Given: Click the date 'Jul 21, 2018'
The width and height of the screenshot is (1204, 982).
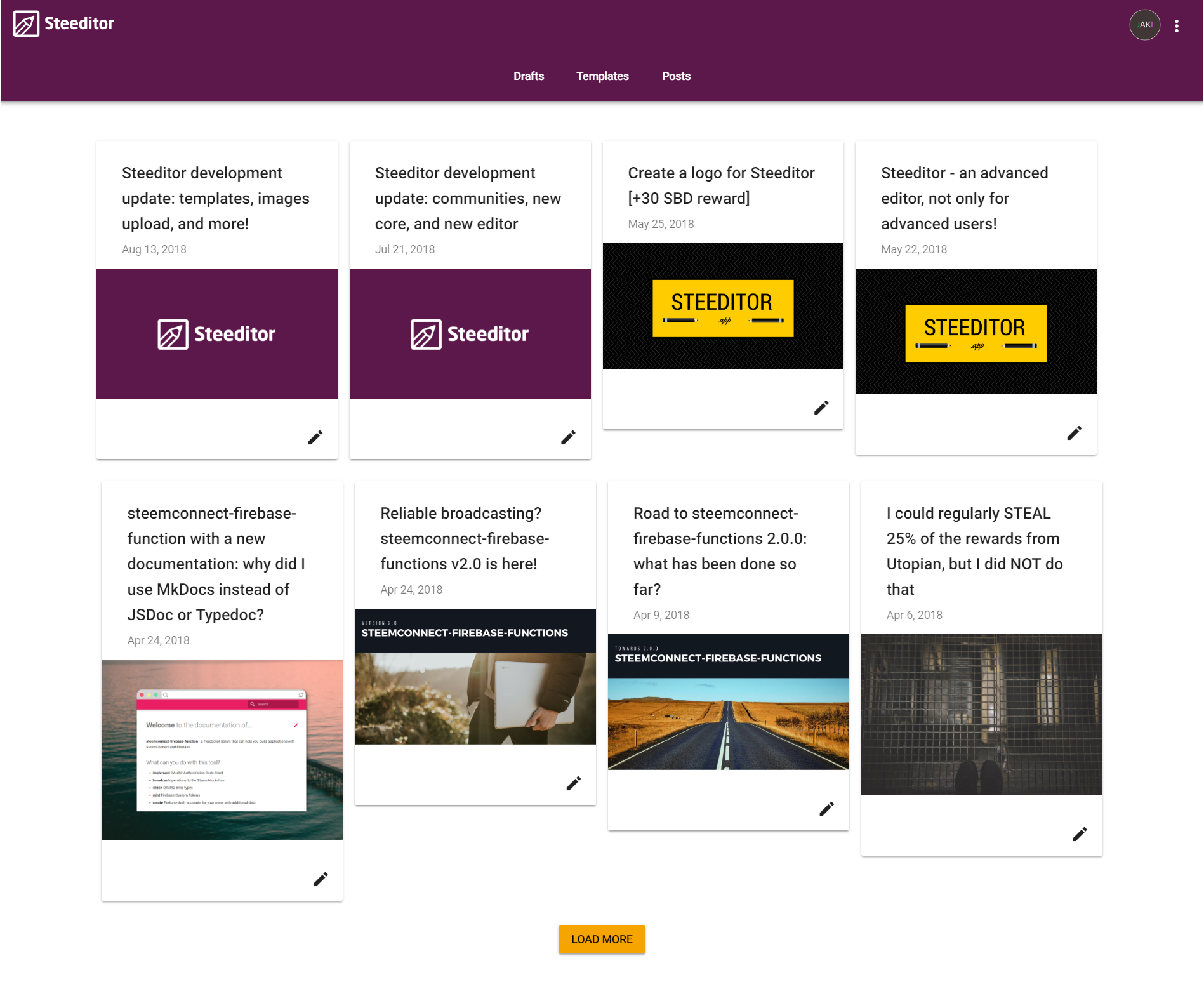Looking at the screenshot, I should pyautogui.click(x=405, y=249).
